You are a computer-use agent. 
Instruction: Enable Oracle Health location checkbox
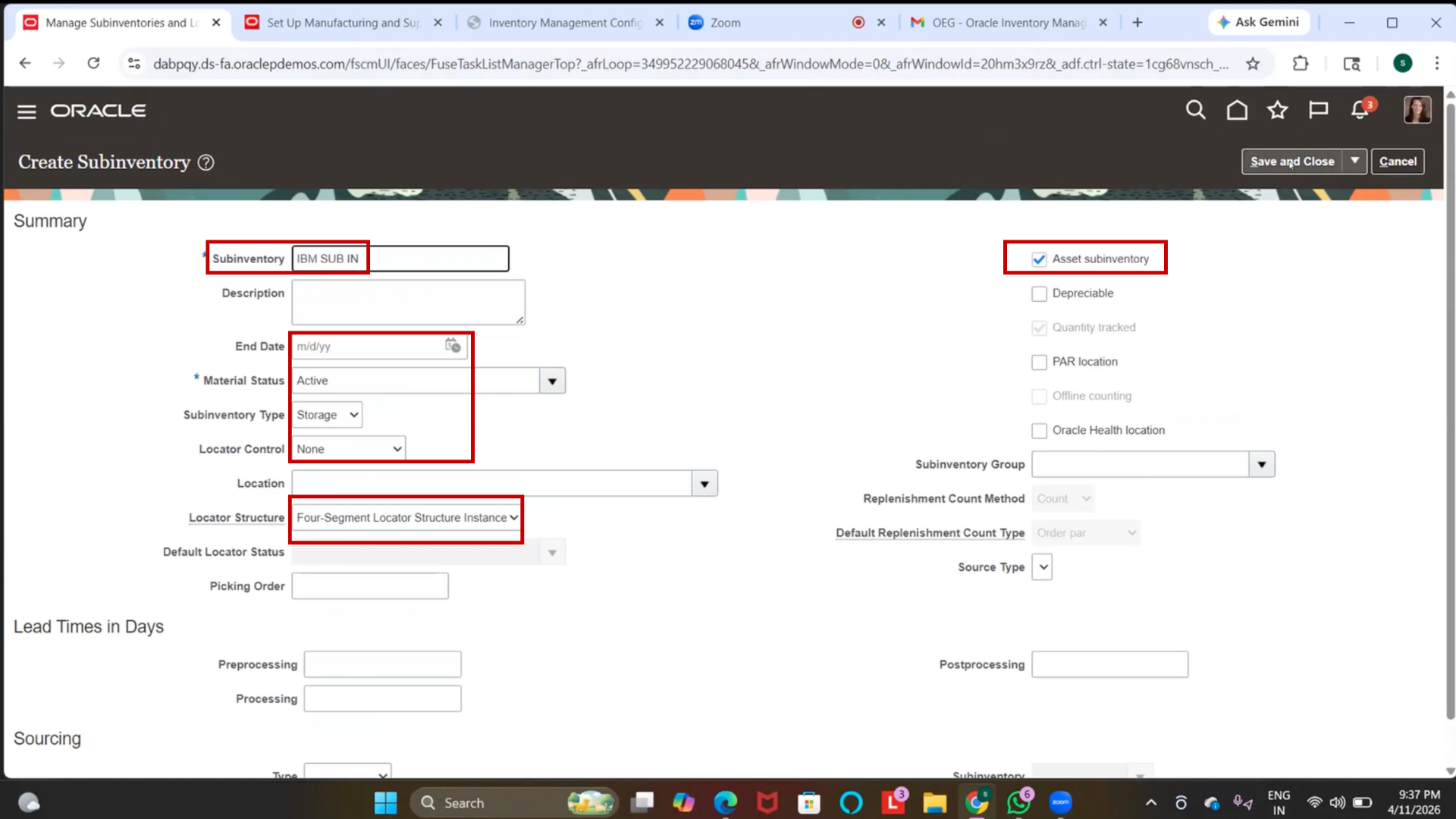[x=1039, y=430]
